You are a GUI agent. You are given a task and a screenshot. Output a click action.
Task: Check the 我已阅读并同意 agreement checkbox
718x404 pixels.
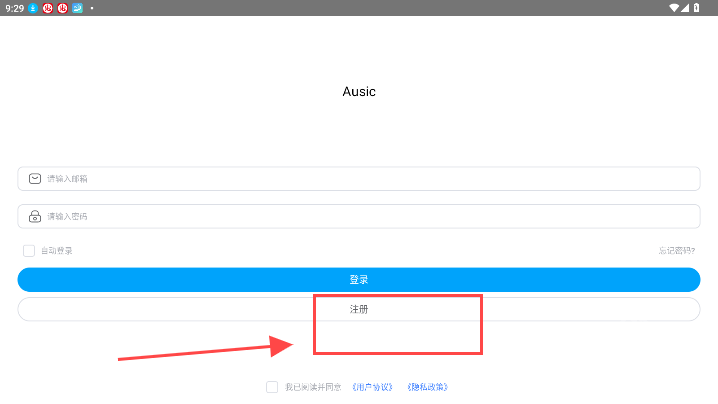tap(272, 387)
